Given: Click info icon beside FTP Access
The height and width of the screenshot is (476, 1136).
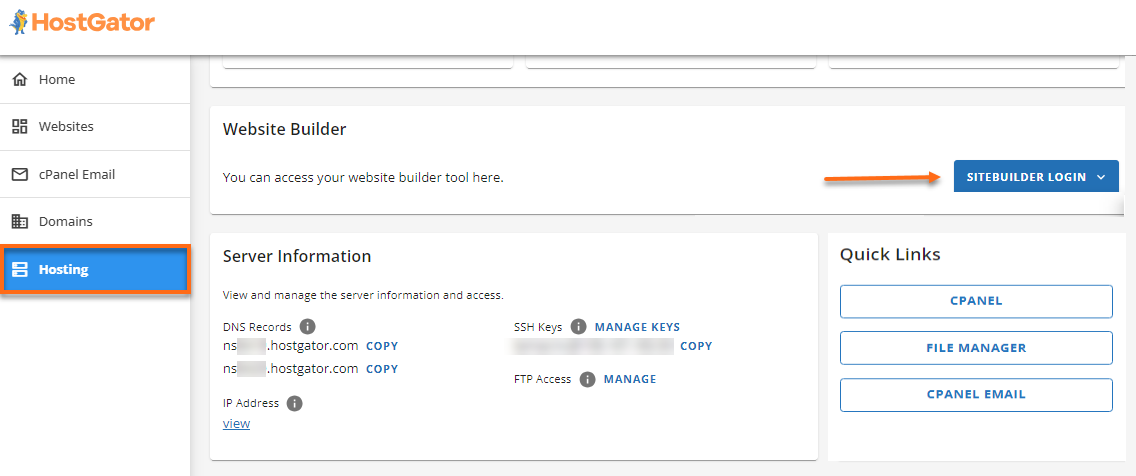Looking at the screenshot, I should pos(587,380).
